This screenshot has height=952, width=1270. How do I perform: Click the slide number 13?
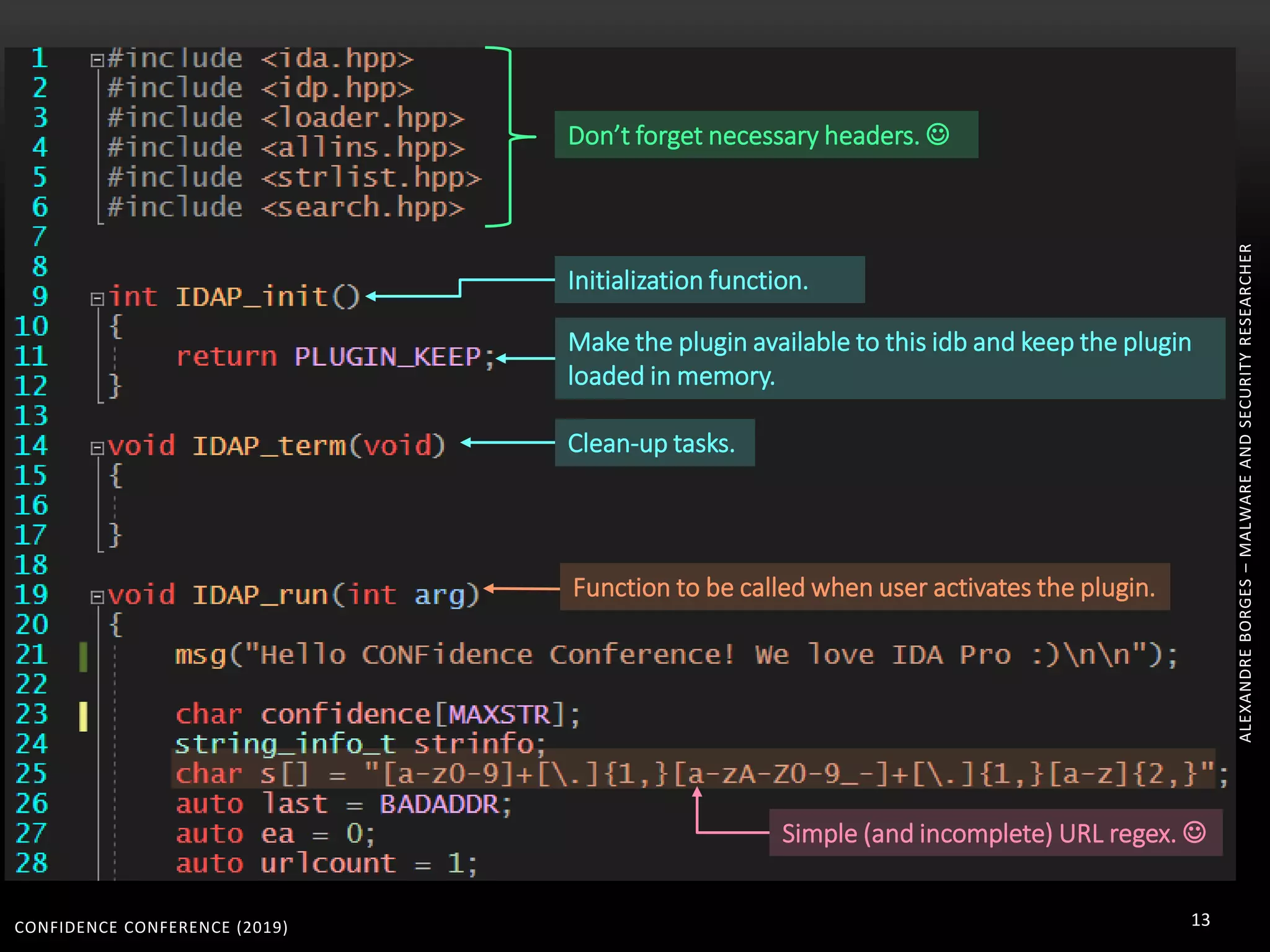click(1201, 920)
